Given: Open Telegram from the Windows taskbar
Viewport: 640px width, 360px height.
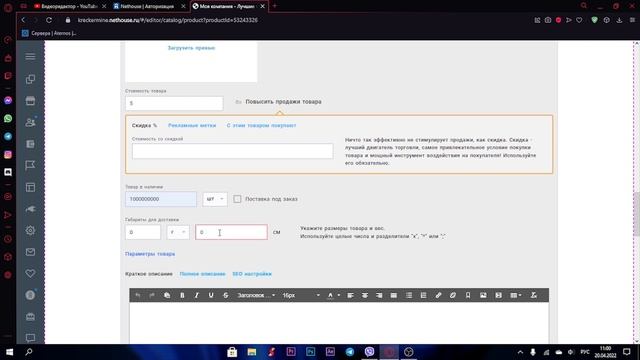Looking at the screenshot, I should pos(350,352).
